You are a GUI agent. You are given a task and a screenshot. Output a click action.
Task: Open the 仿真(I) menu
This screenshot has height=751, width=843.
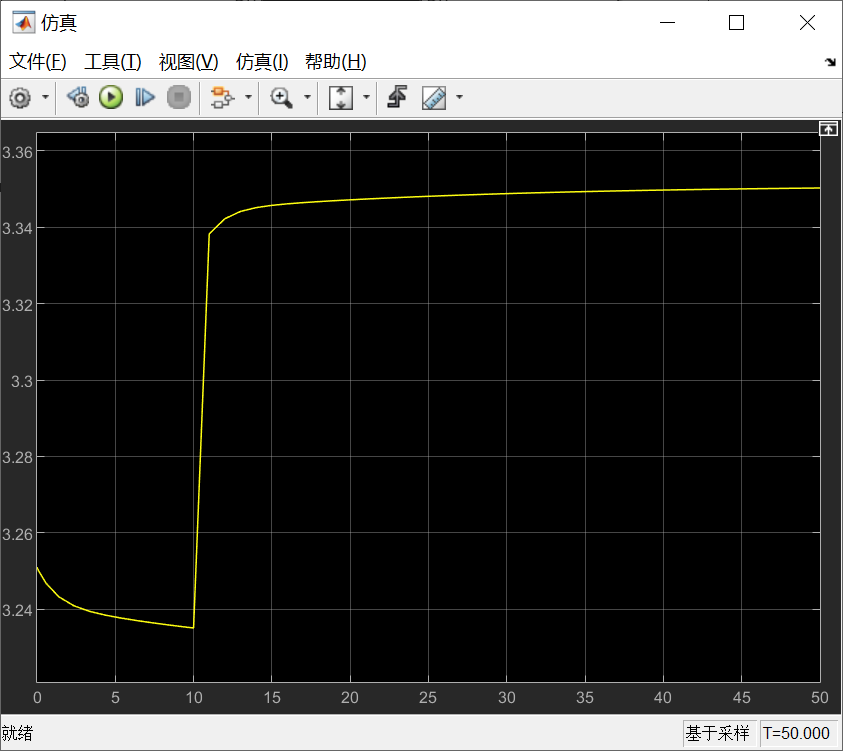point(262,62)
